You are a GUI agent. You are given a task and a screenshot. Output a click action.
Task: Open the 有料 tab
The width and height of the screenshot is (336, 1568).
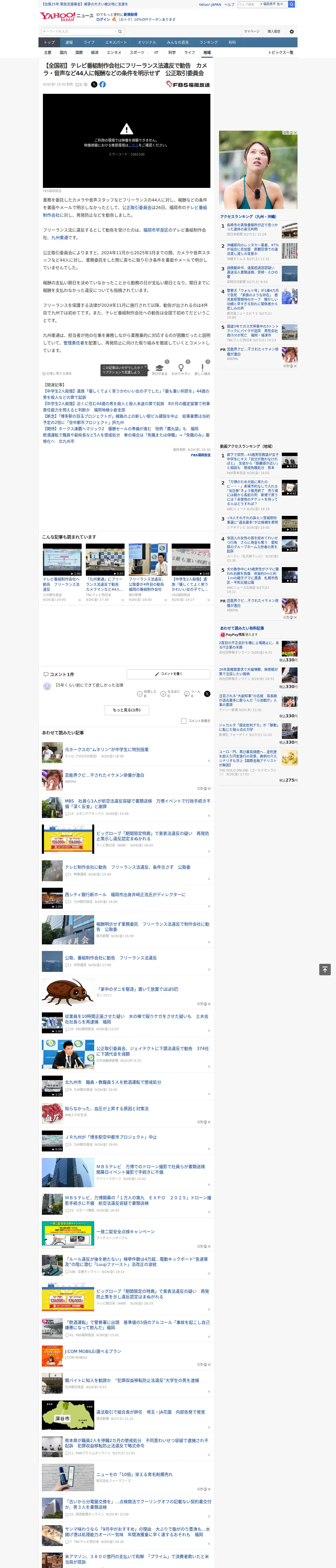232,43
